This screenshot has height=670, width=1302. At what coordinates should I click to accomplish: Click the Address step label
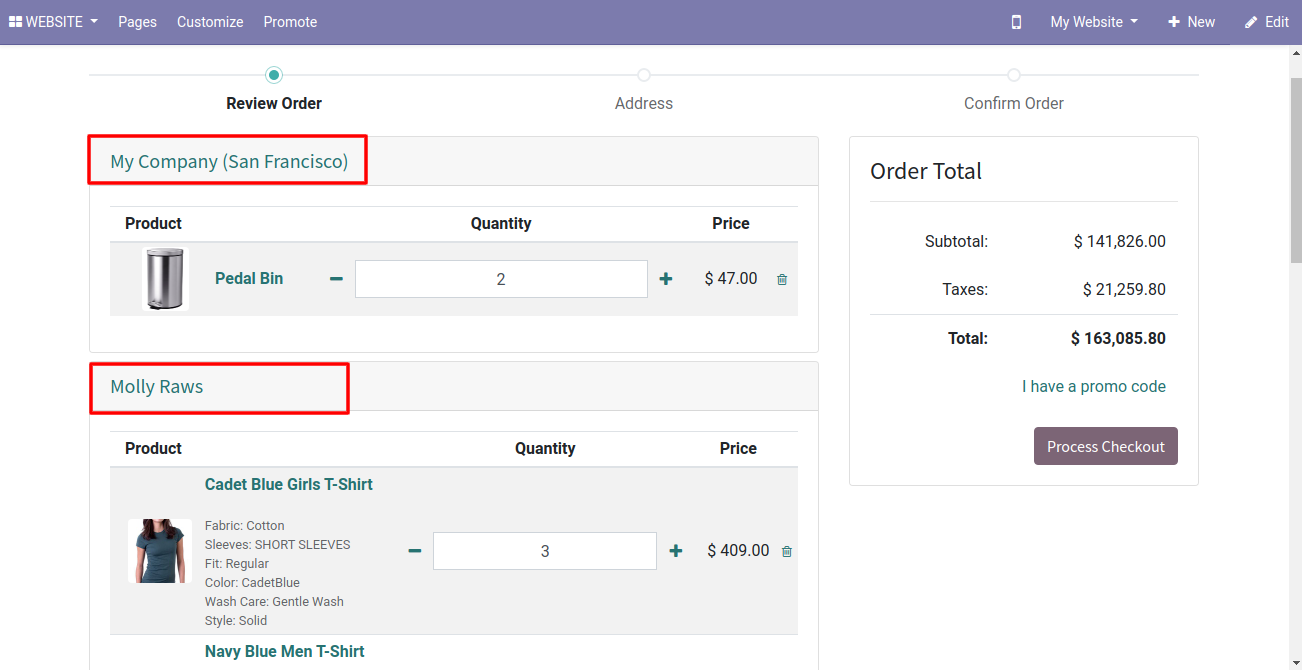(644, 103)
